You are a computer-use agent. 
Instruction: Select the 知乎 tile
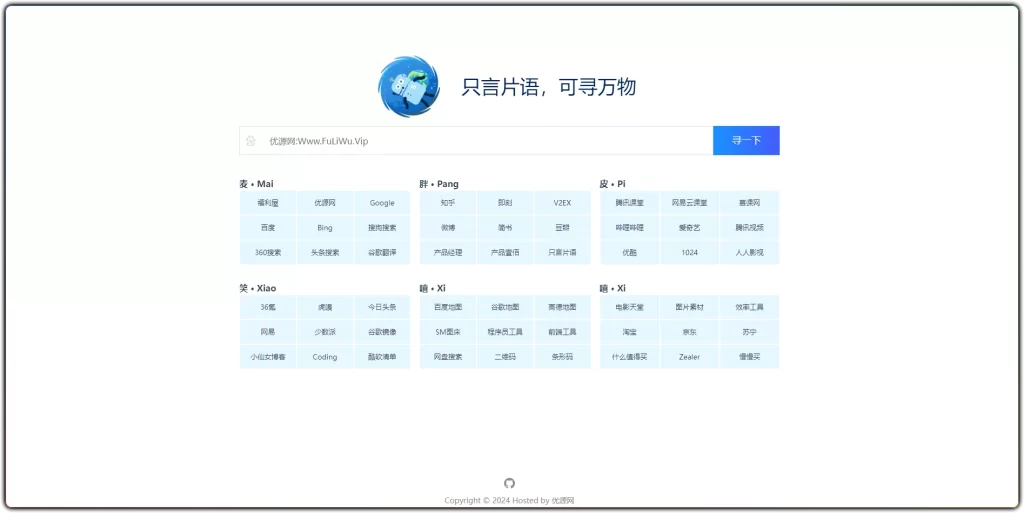coord(448,203)
